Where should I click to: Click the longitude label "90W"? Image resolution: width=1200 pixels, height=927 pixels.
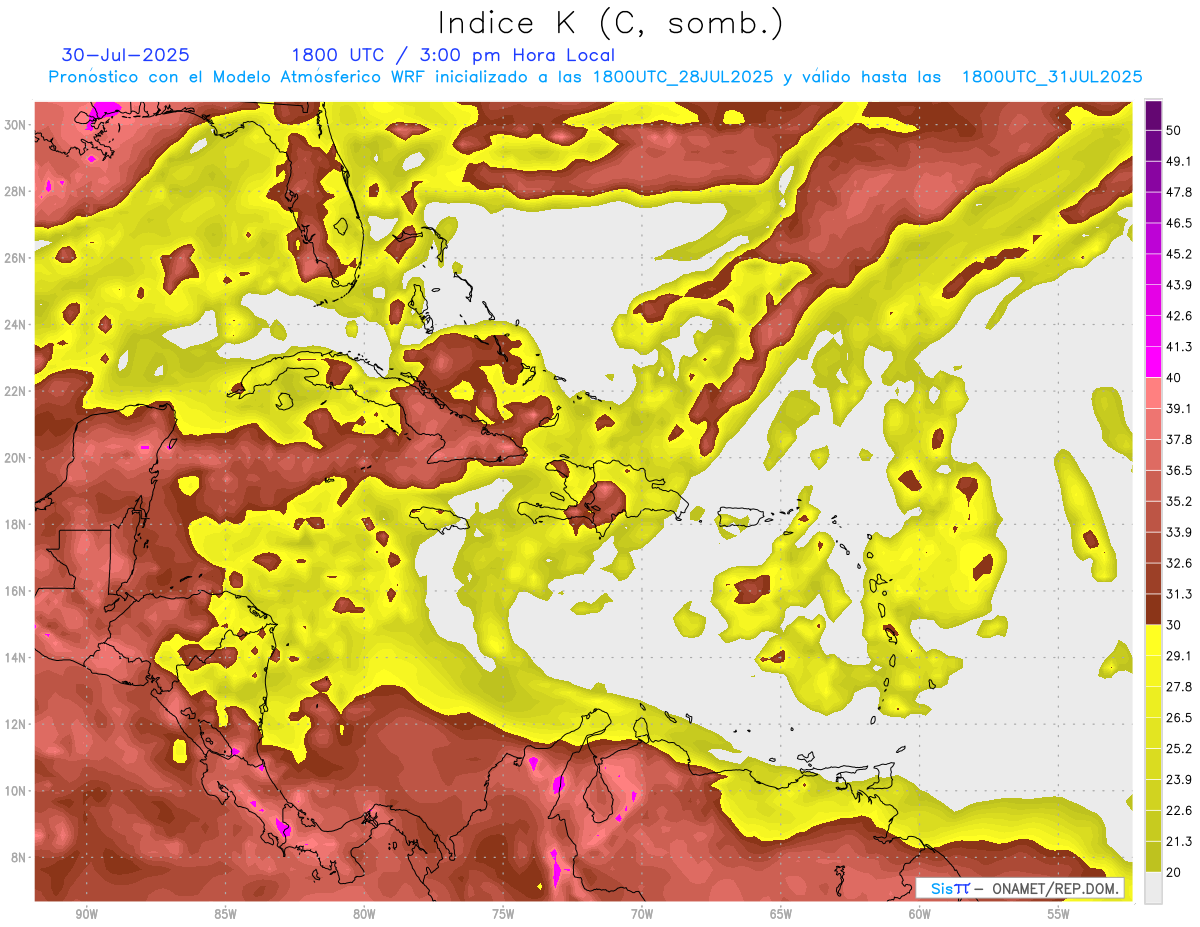[86, 915]
